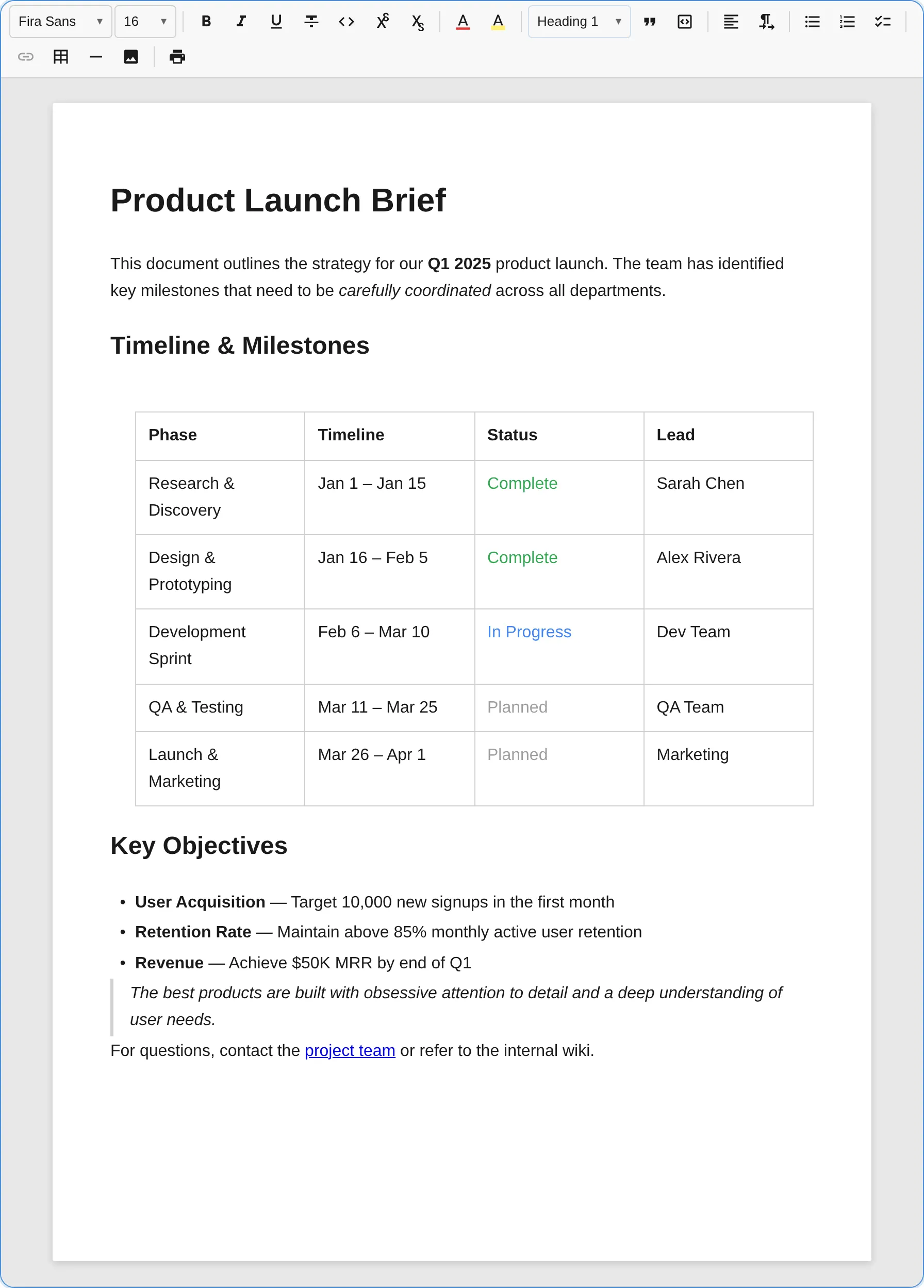Insert a block quote
Image resolution: width=924 pixels, height=1288 pixels.
point(650,22)
